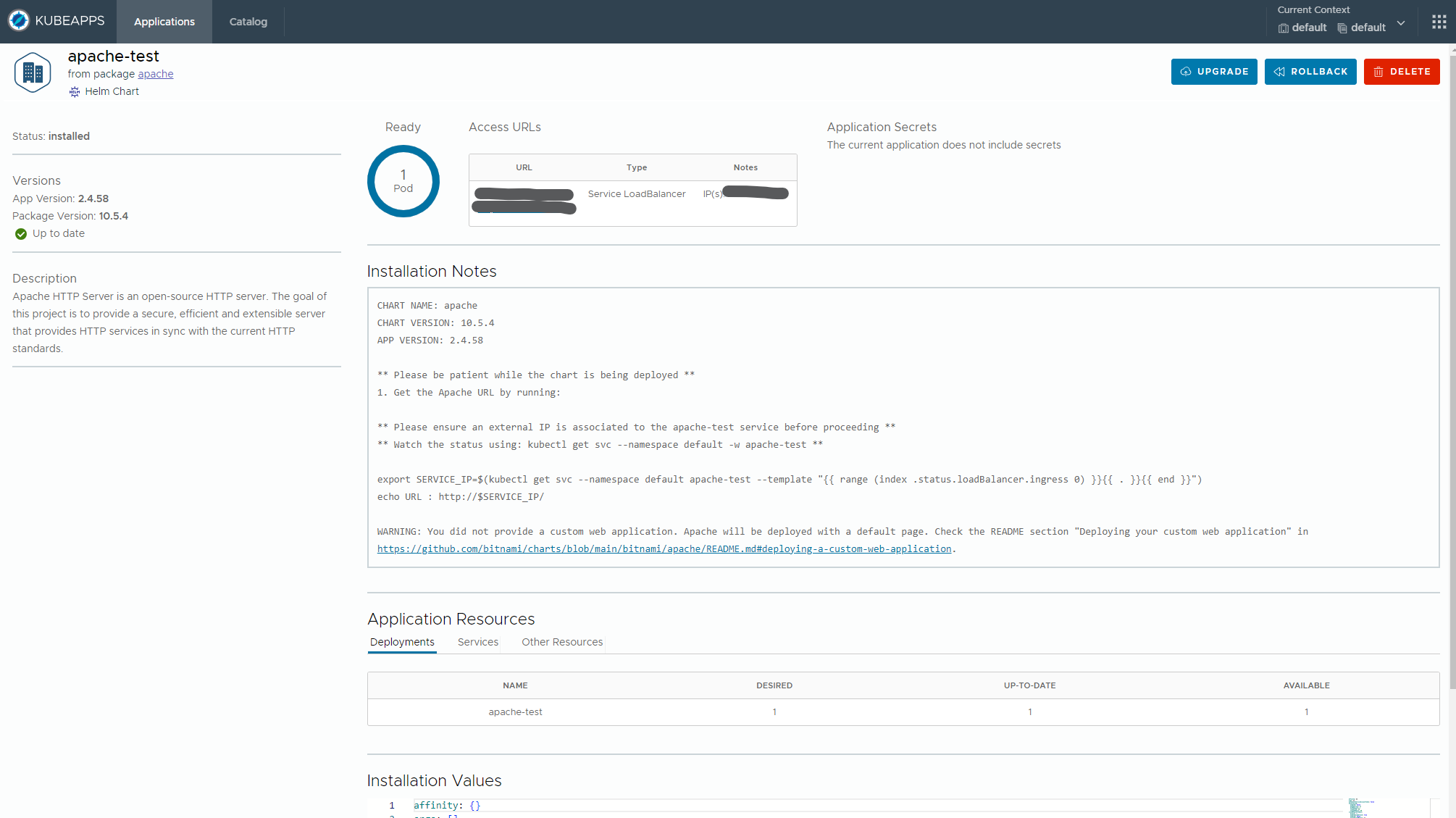Screen dimensions: 1456x818
Task: Click the 1 Pod ready ring
Action: pyautogui.click(x=403, y=181)
